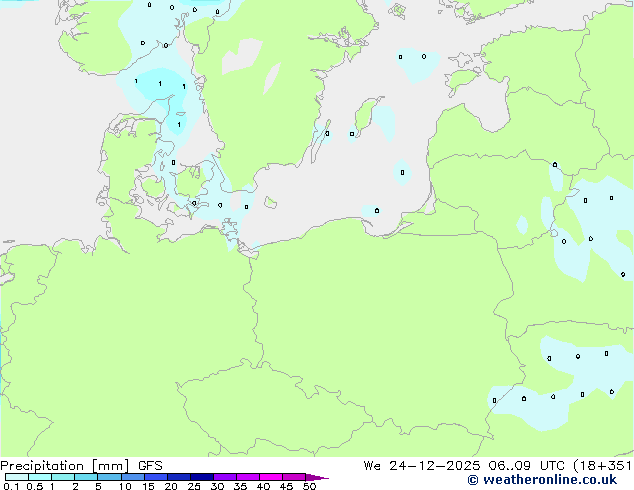634x490 pixels.
Task: Click the '10' legend scale label
Action: (x=125, y=486)
